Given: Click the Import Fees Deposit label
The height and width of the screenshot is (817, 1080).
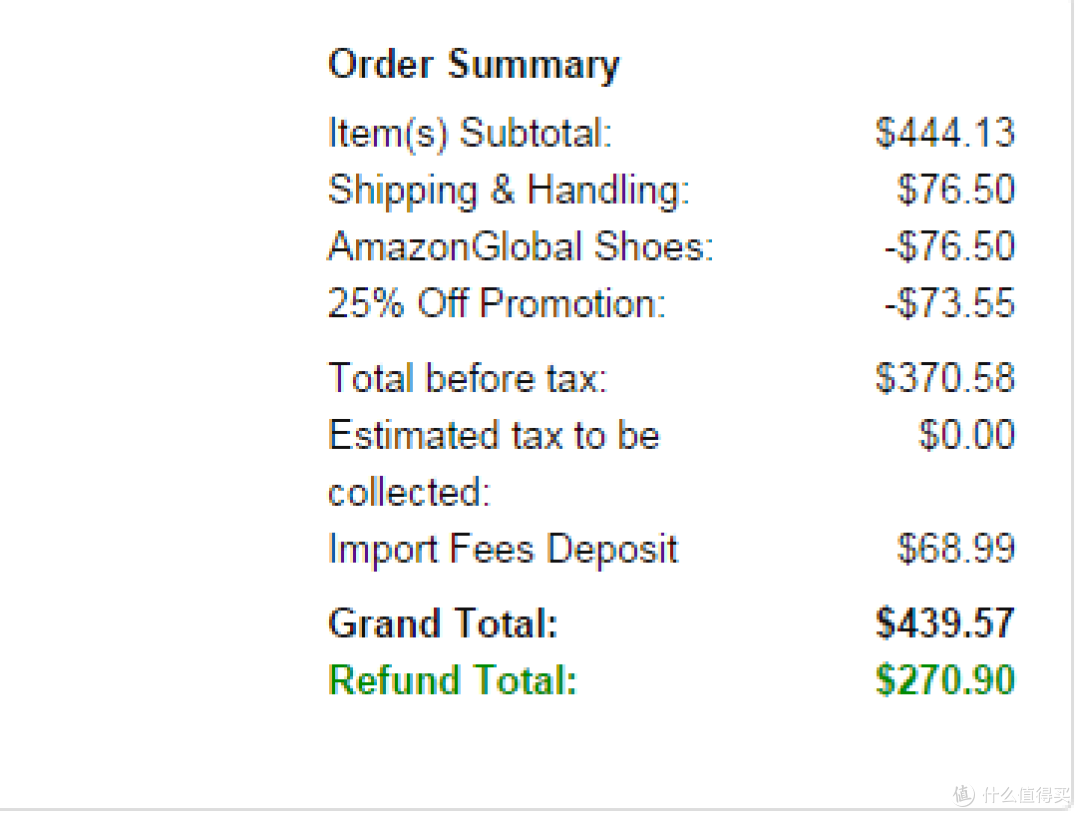Looking at the screenshot, I should pyautogui.click(x=503, y=550).
